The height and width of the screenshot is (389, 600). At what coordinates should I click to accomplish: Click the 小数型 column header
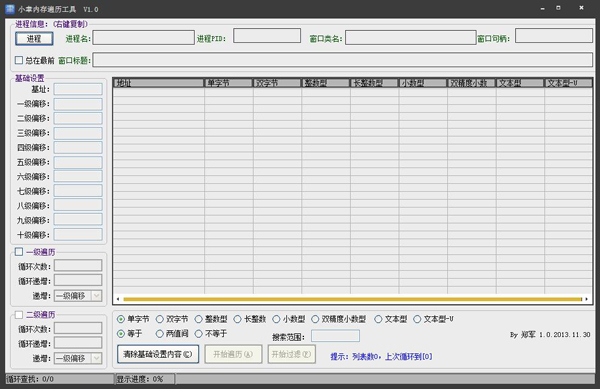click(423, 83)
